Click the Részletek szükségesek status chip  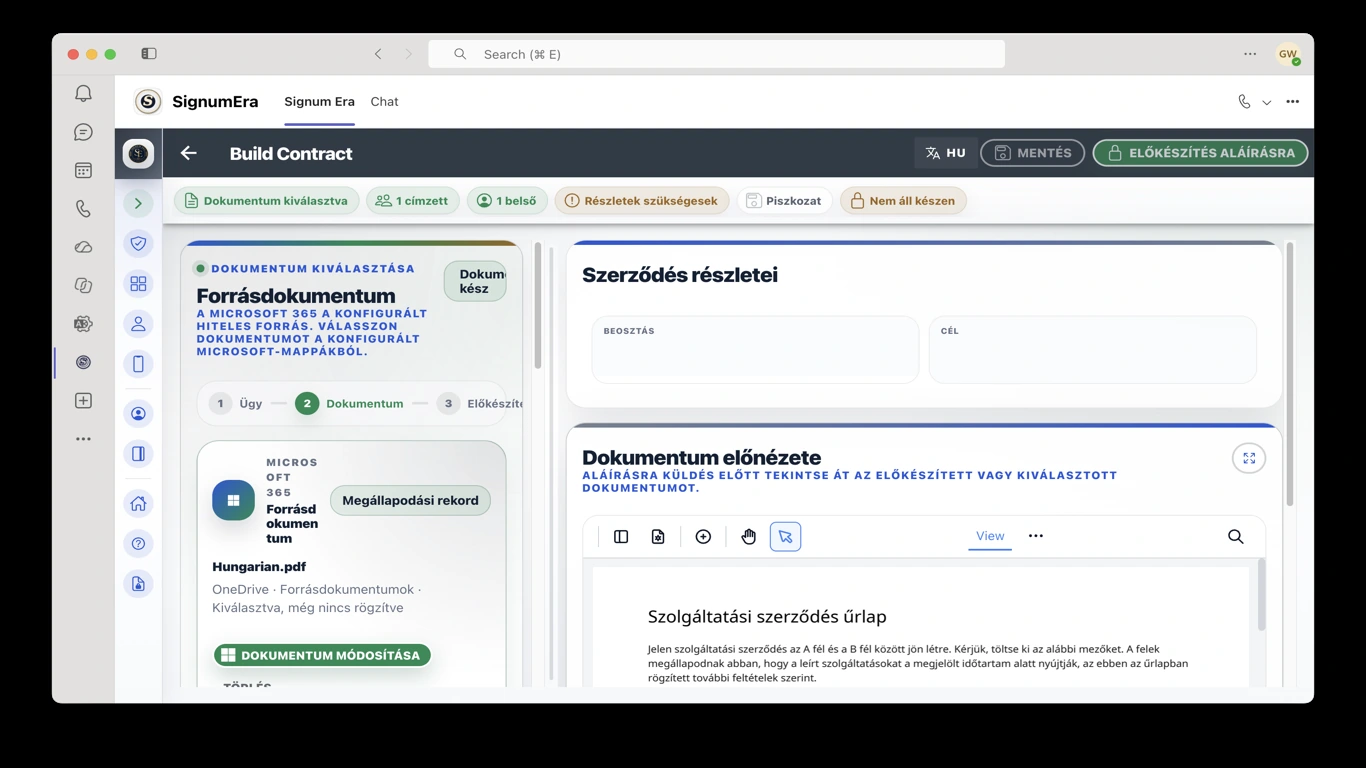point(641,201)
